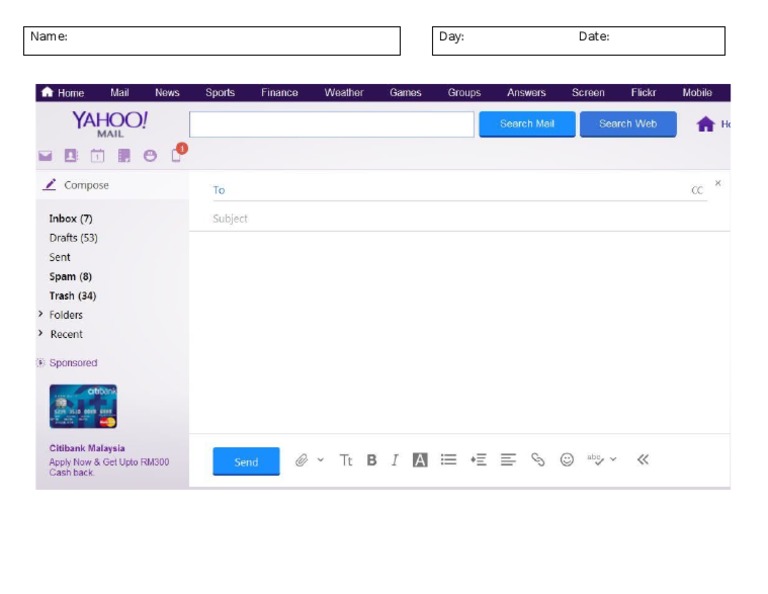Open the text color picker

[420, 460]
